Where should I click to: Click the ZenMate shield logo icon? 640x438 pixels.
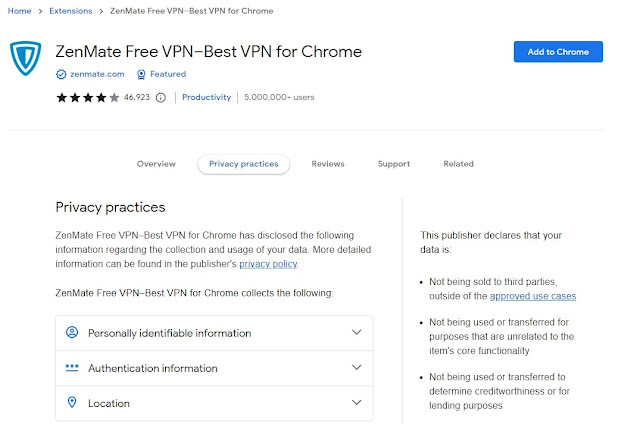tap(27, 61)
